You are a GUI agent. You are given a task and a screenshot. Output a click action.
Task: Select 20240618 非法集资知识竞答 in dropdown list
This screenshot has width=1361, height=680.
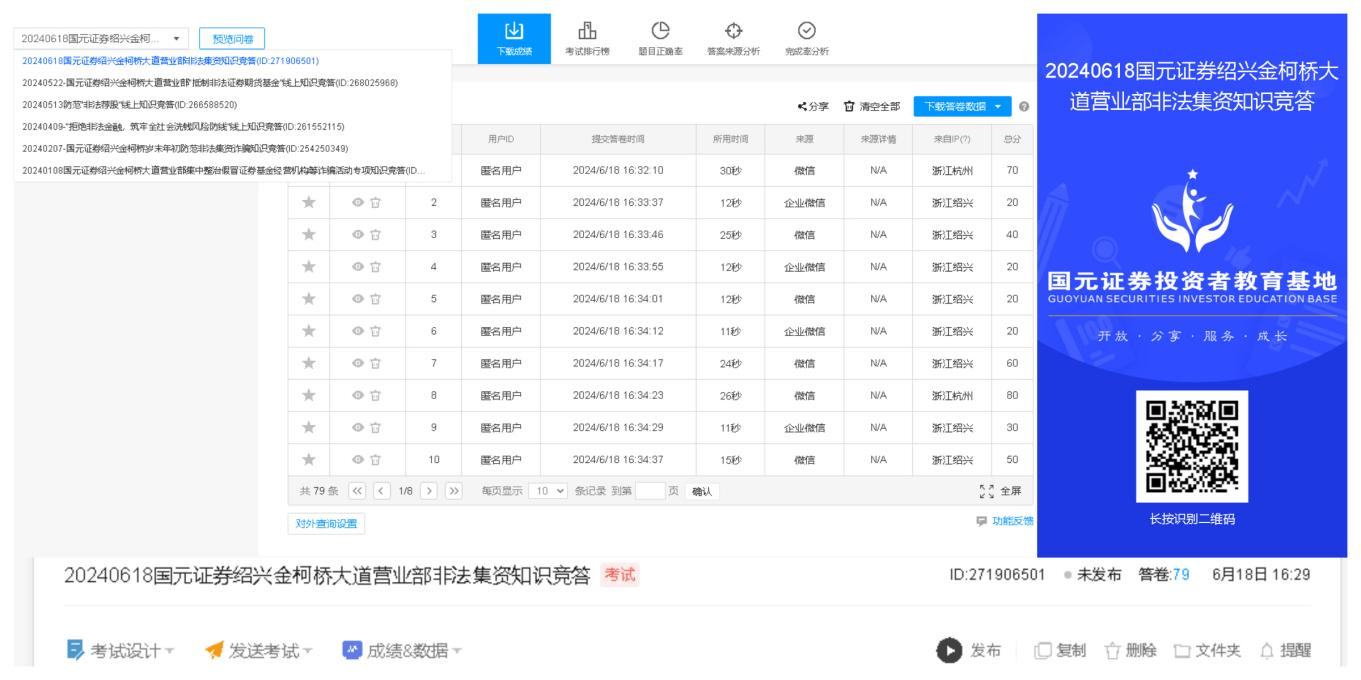(x=170, y=61)
